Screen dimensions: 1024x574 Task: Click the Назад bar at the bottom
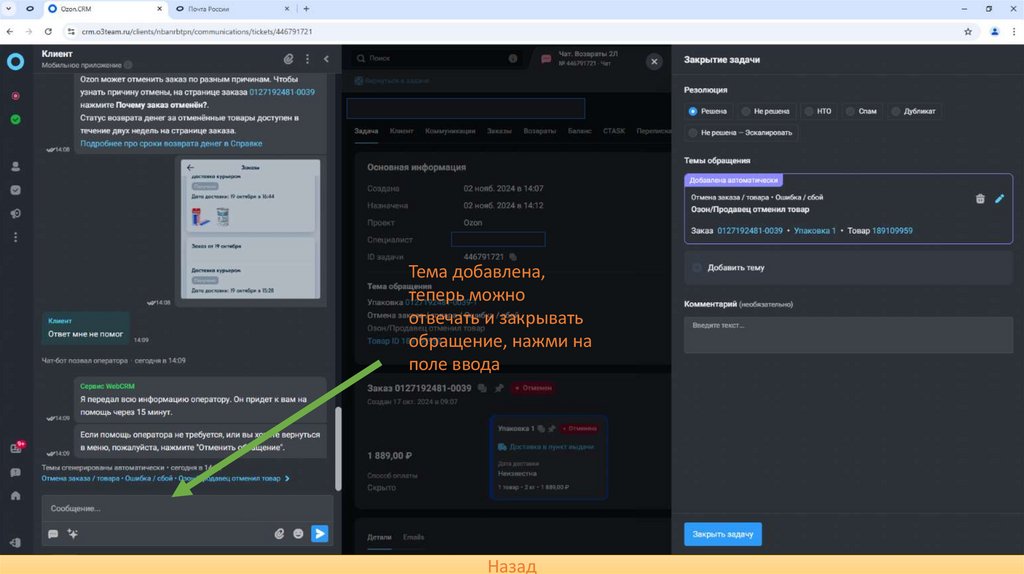pyautogui.click(x=512, y=565)
